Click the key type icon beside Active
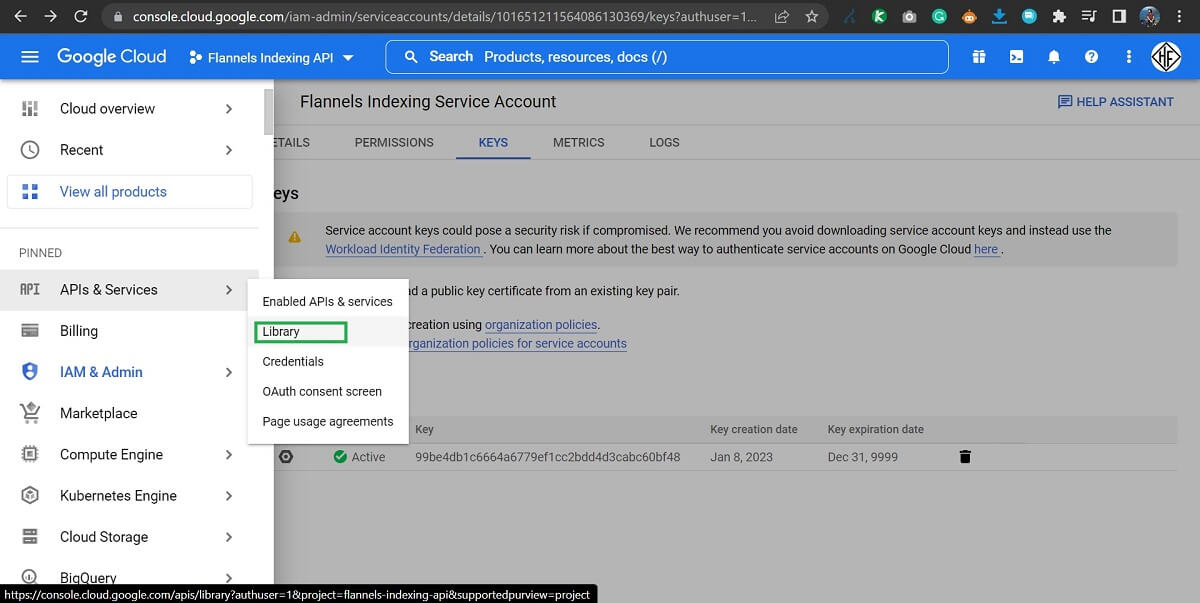This screenshot has height=603, width=1200. tap(286, 457)
